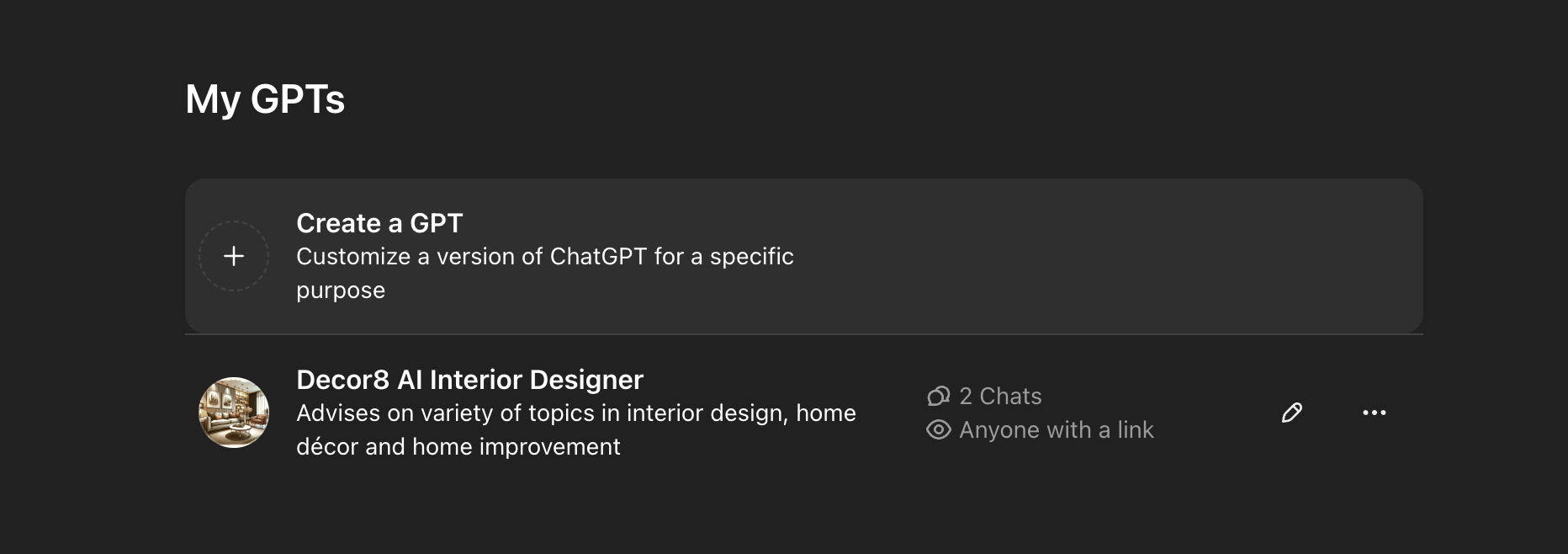Click empty area of Create a GPT card
Screen dimensions: 1568x554
click(x=1094, y=256)
